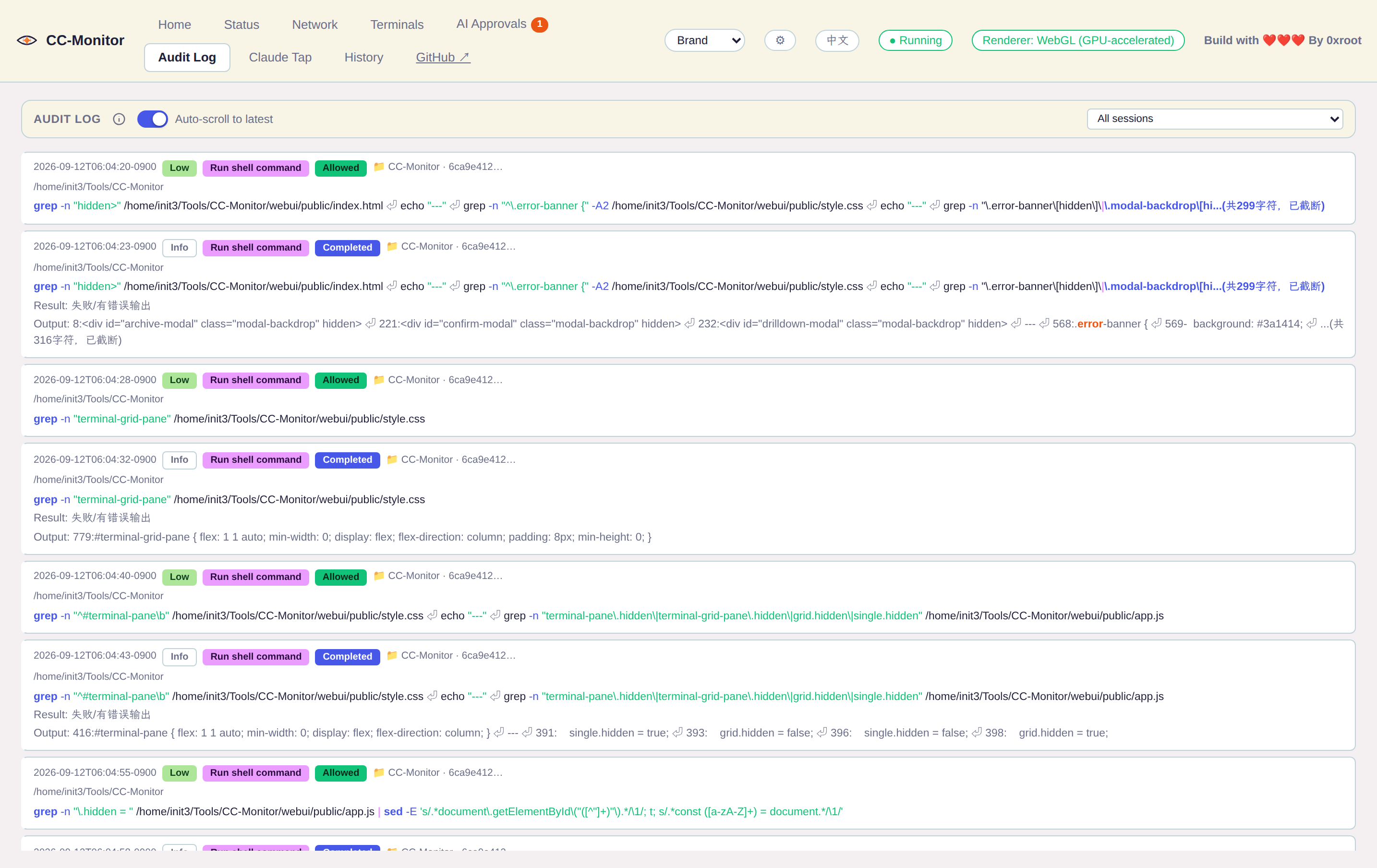Click the CC-Monitor eye logo icon

[27, 40]
